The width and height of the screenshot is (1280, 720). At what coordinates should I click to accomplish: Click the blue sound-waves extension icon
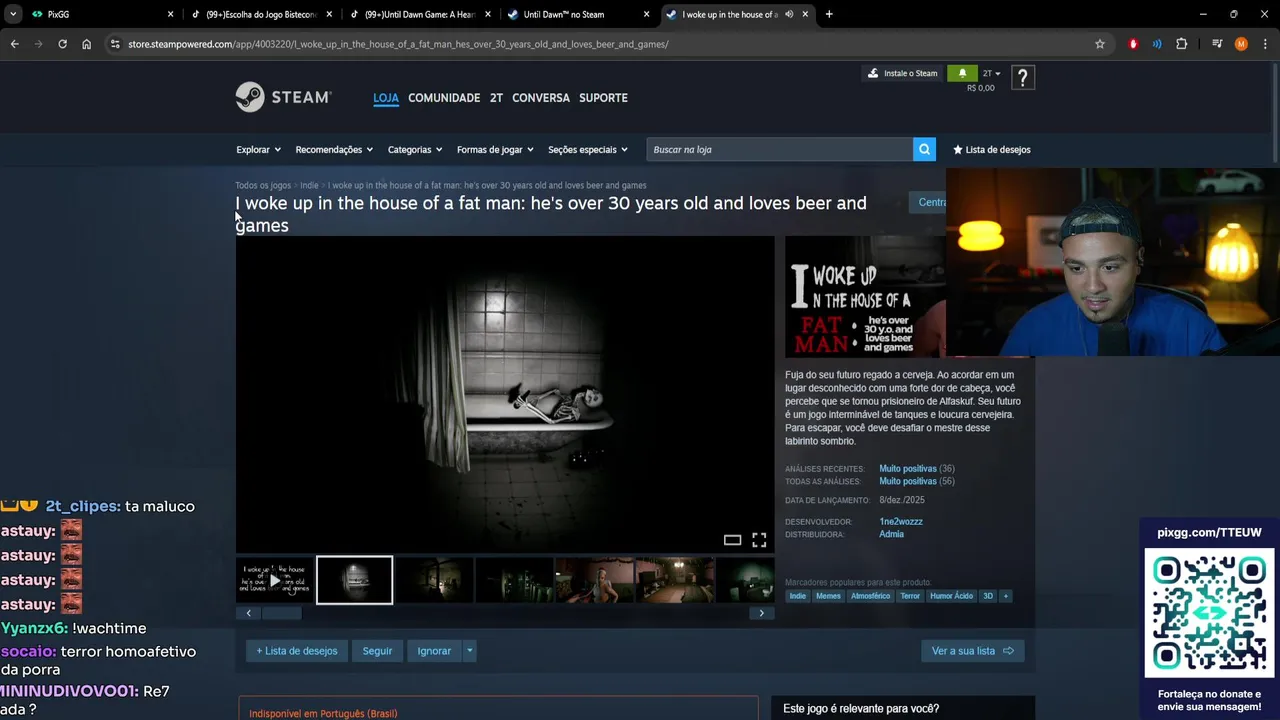pyautogui.click(x=1157, y=44)
